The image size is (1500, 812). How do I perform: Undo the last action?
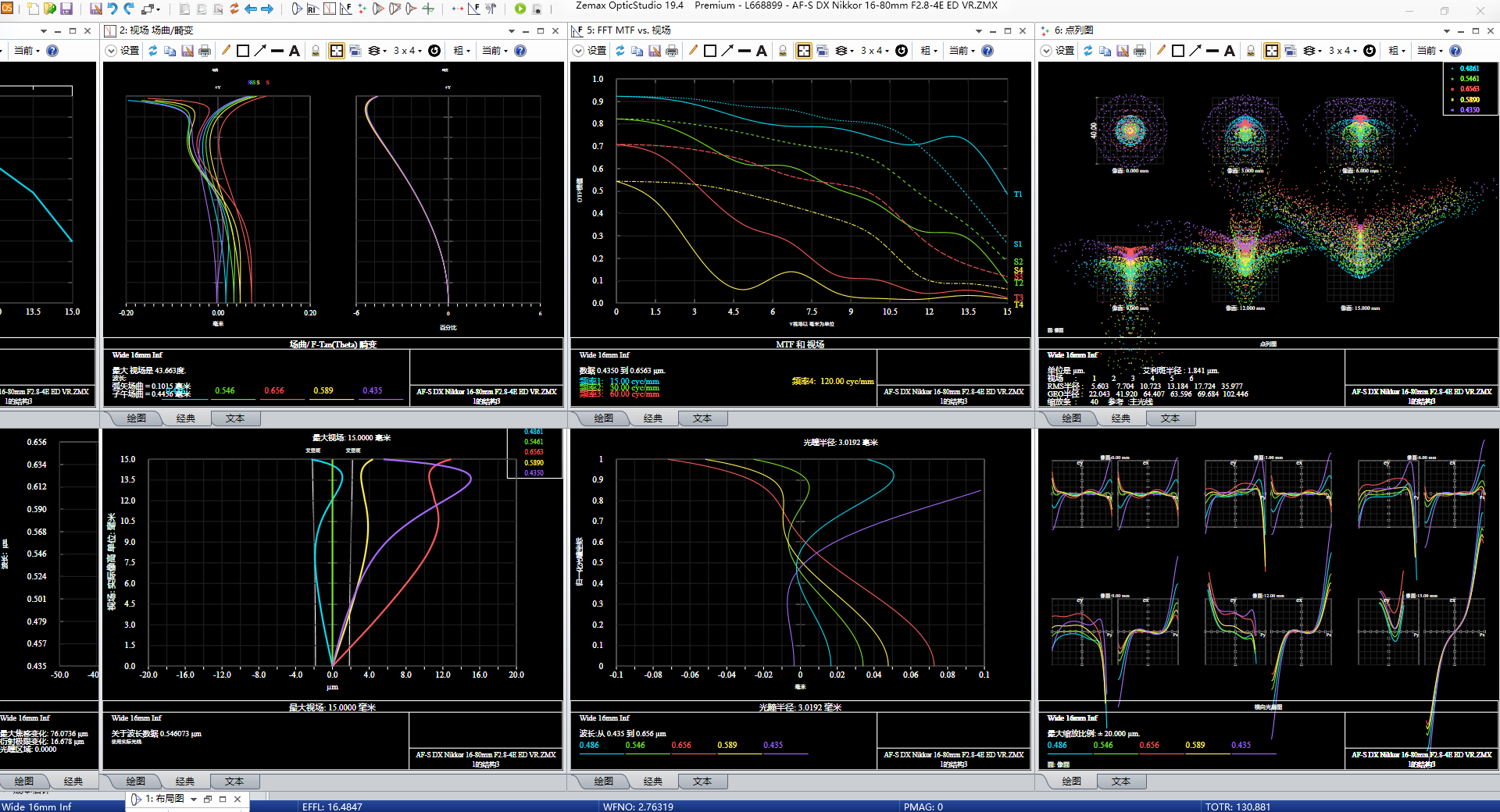[112, 9]
